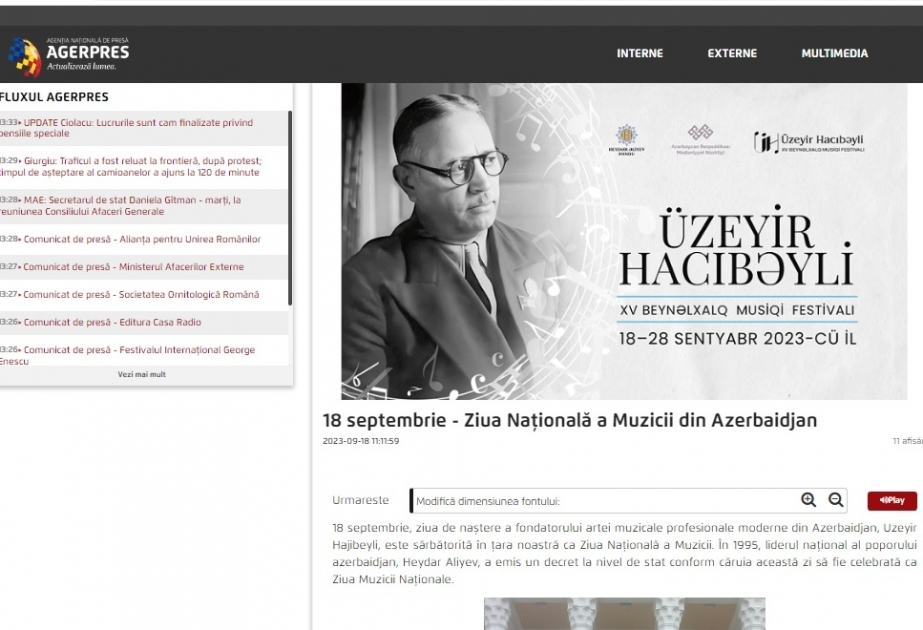Image resolution: width=923 pixels, height=630 pixels.
Task: Click the 11 afișări view count
Action: (x=908, y=441)
